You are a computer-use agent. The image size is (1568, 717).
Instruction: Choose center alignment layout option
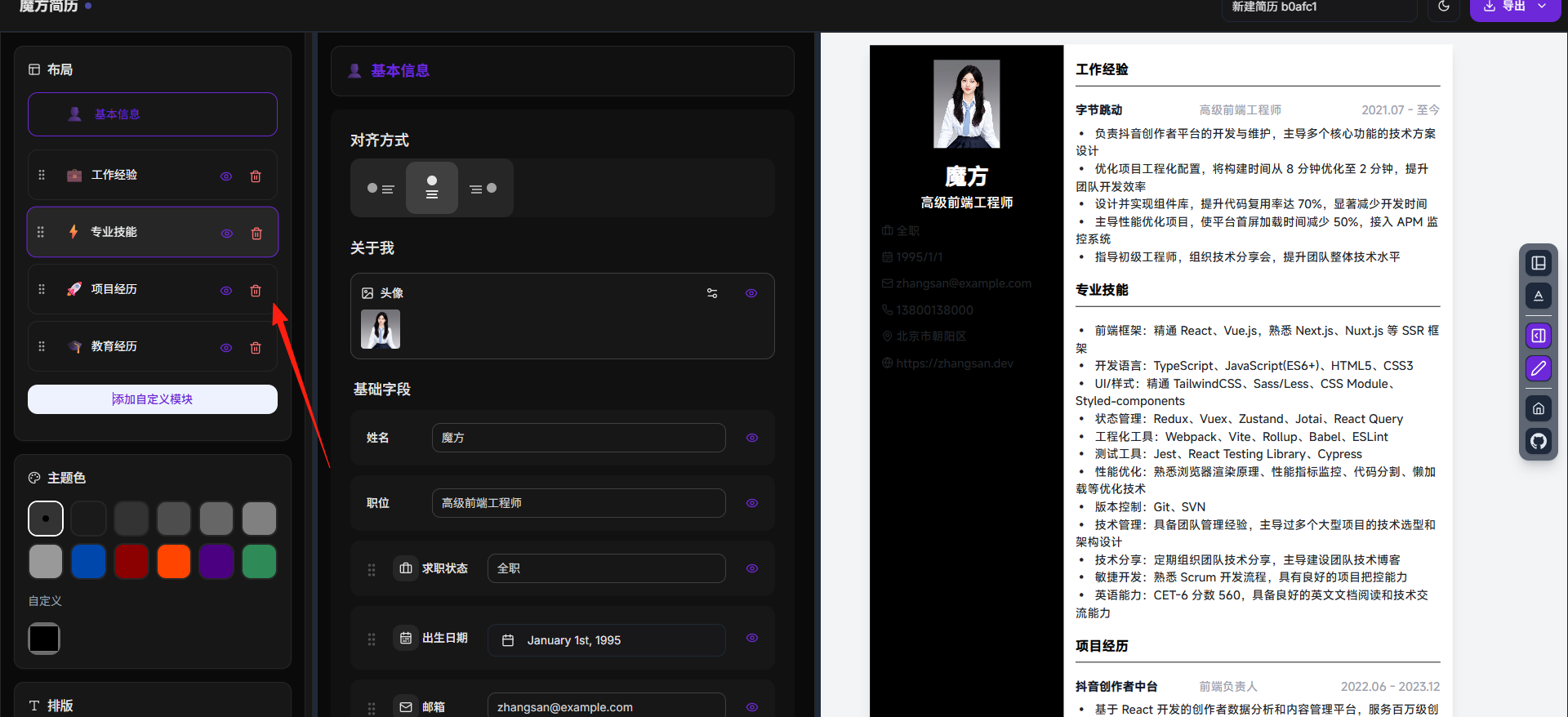point(432,188)
